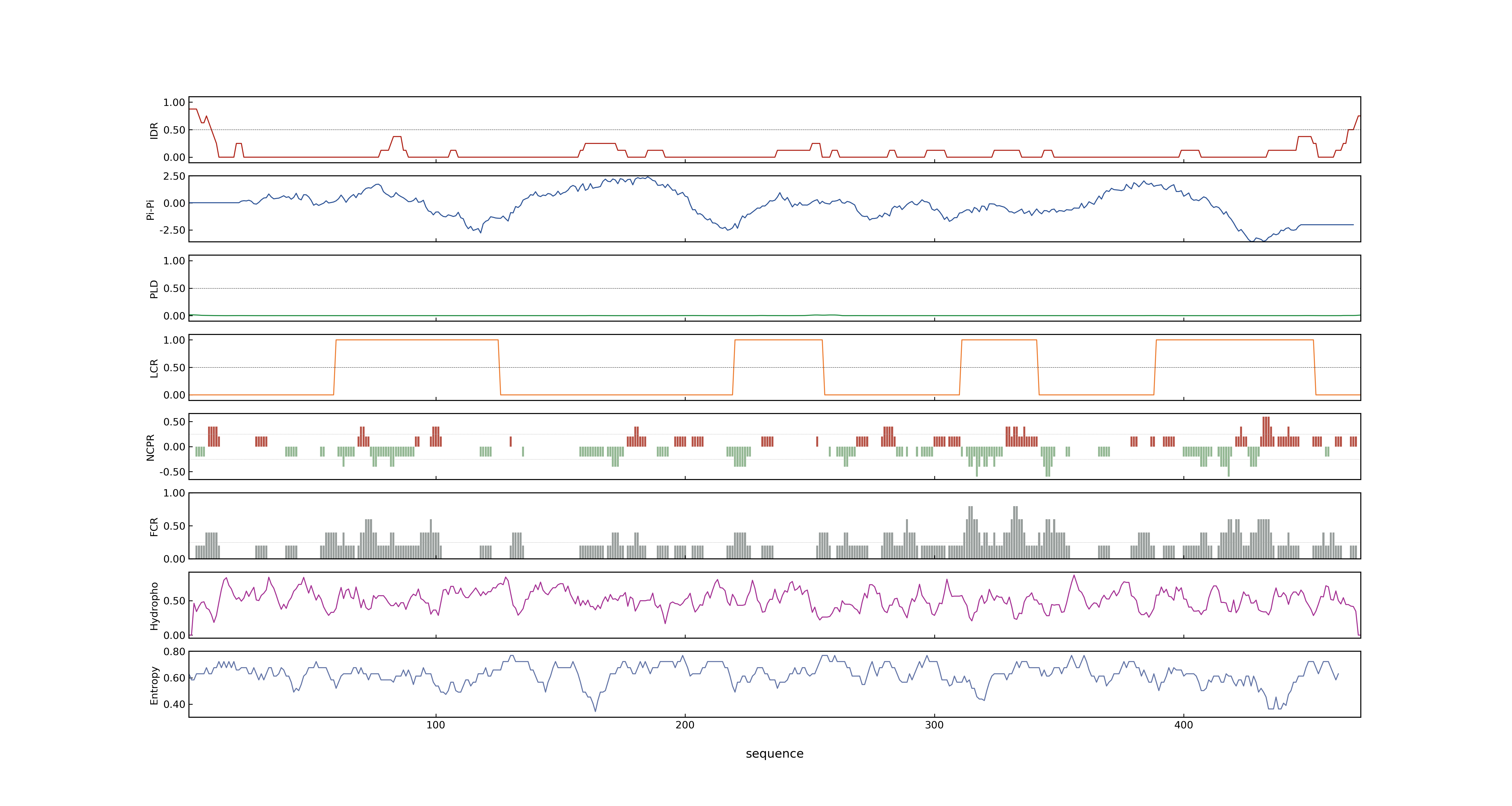Click the x-axis tick label 300
1512x806 pixels.
pyautogui.click(x=935, y=725)
